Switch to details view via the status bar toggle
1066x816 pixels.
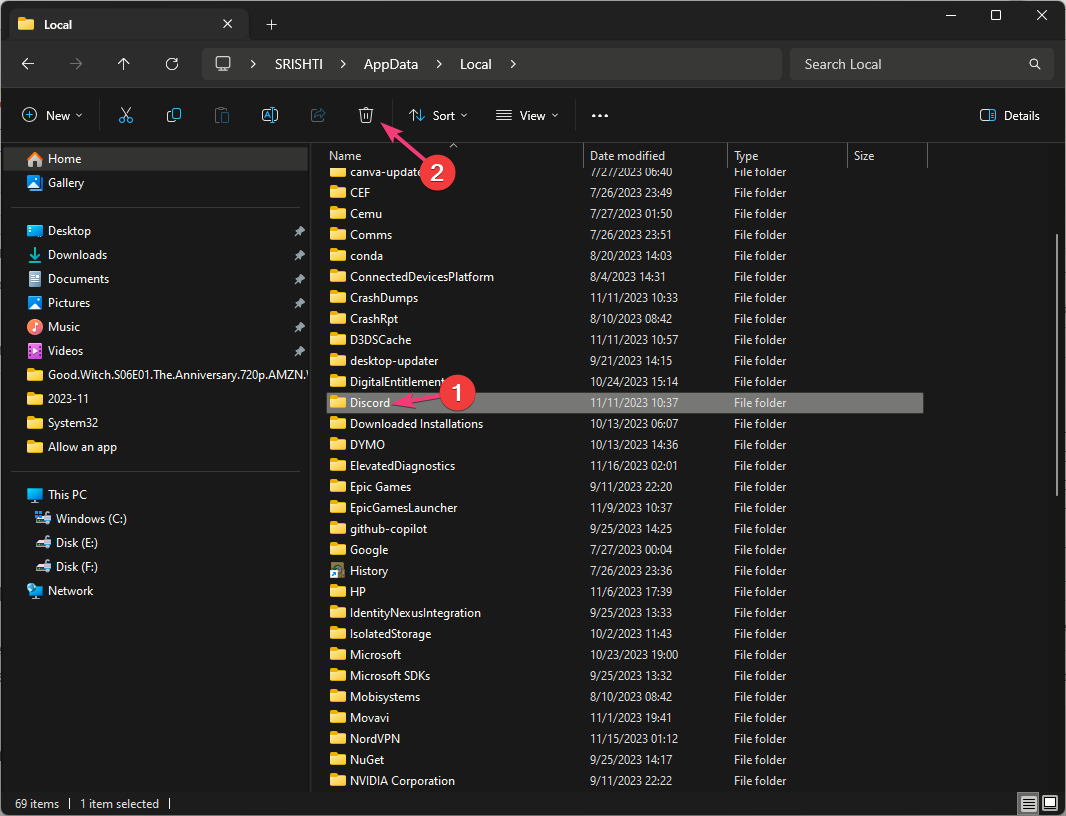[x=1028, y=803]
